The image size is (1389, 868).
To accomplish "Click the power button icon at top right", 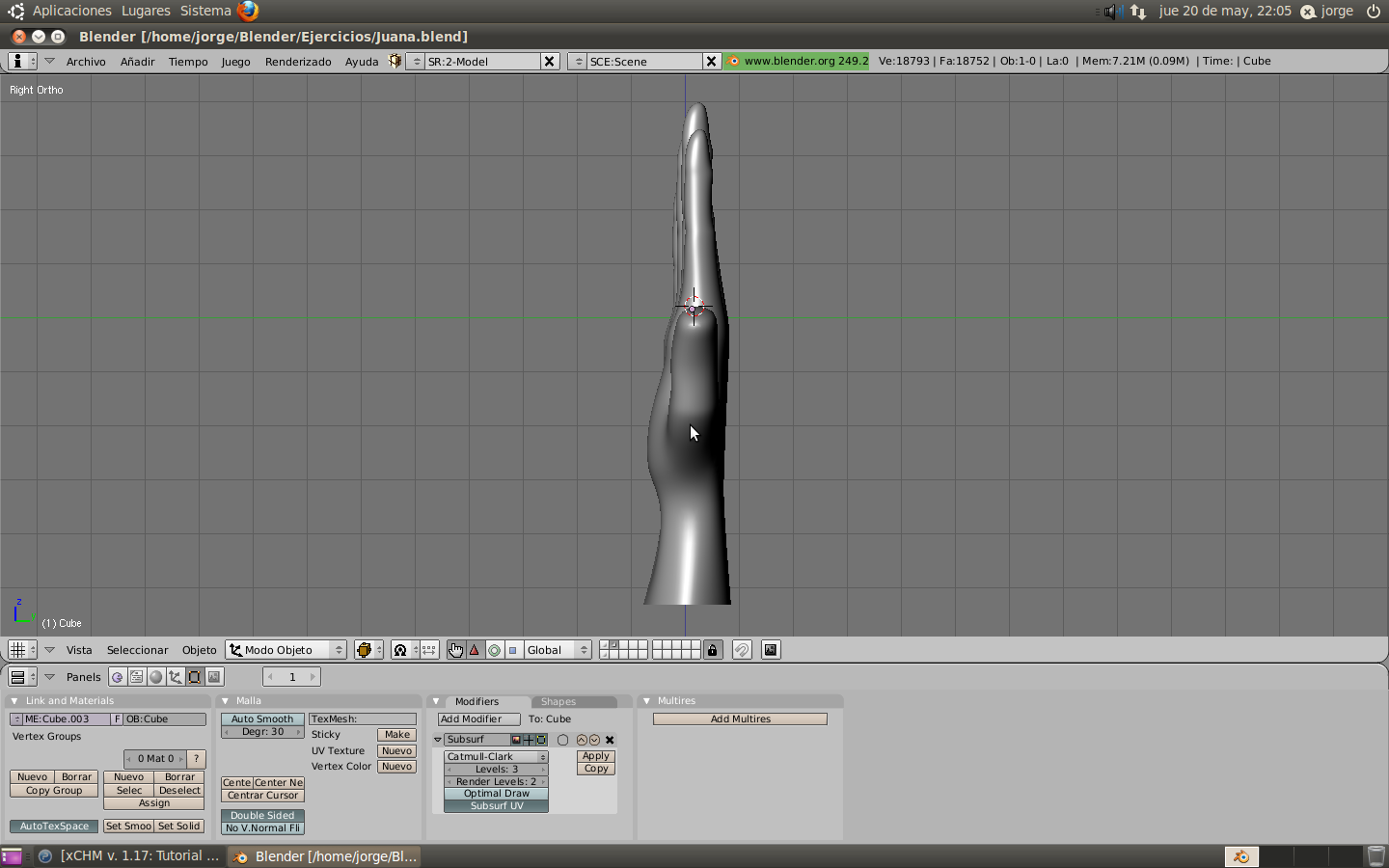I will click(1374, 12).
